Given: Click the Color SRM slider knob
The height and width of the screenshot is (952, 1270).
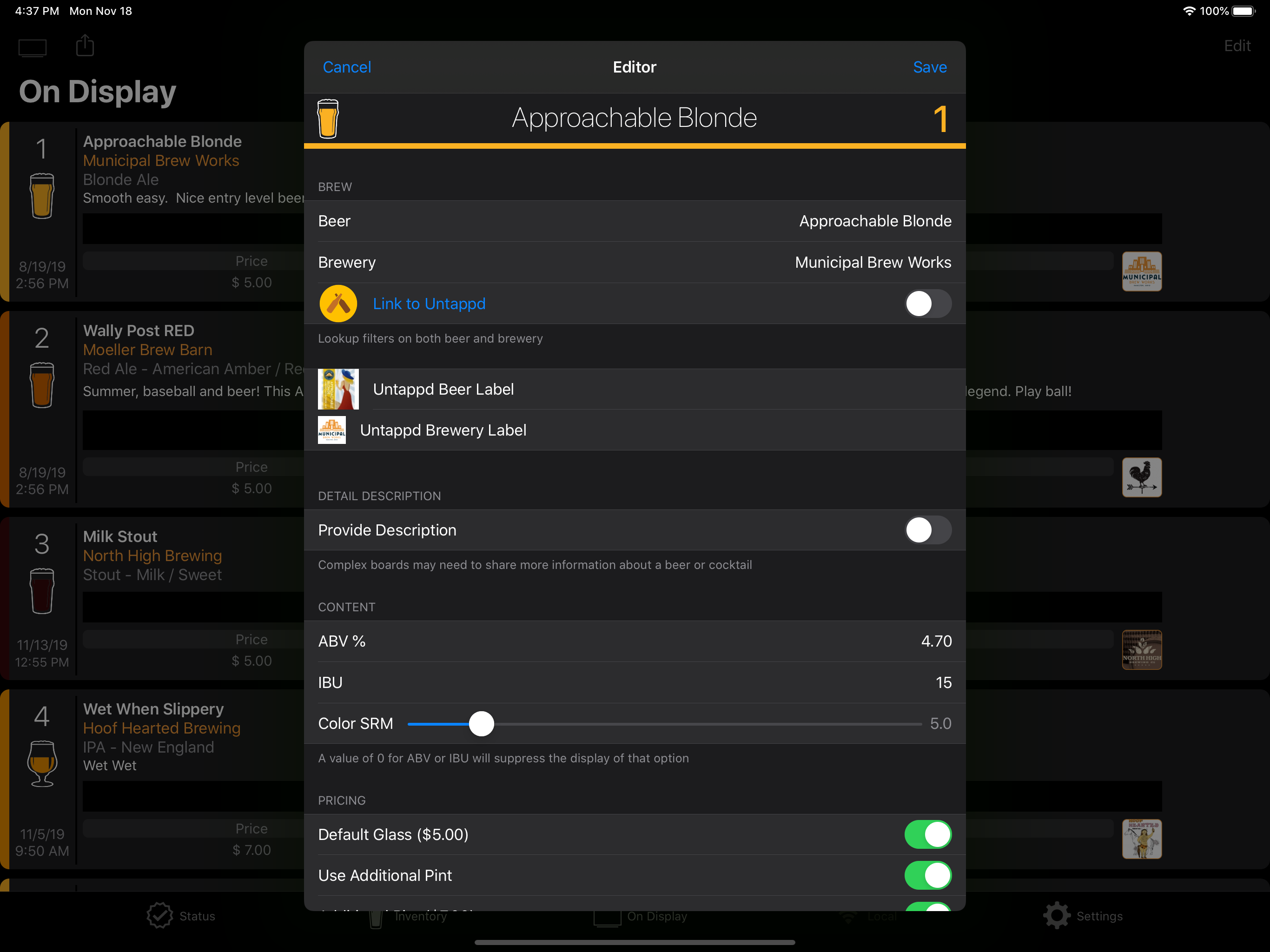Looking at the screenshot, I should click(x=481, y=723).
